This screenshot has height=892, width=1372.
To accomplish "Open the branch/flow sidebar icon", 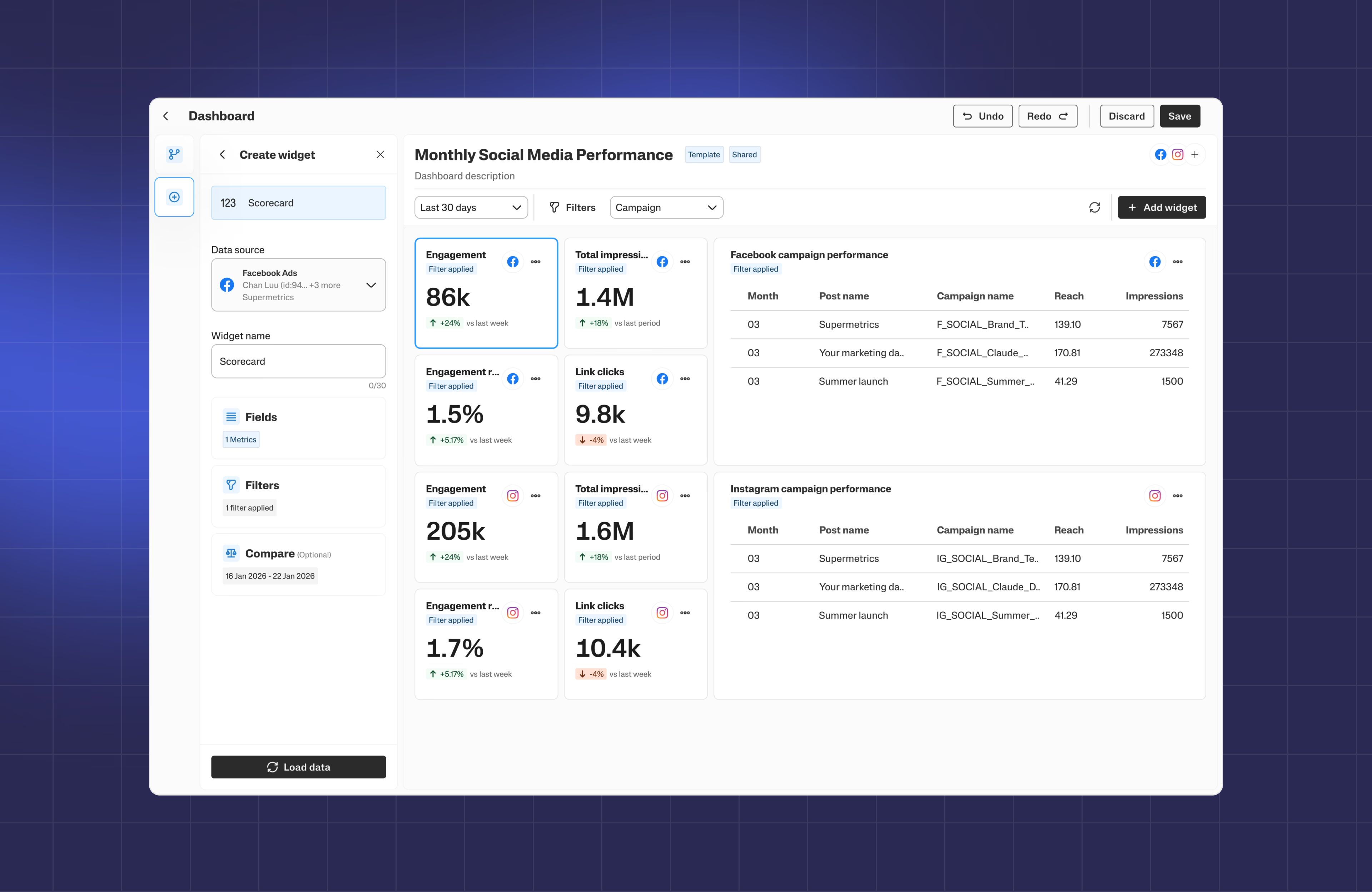I will [174, 154].
